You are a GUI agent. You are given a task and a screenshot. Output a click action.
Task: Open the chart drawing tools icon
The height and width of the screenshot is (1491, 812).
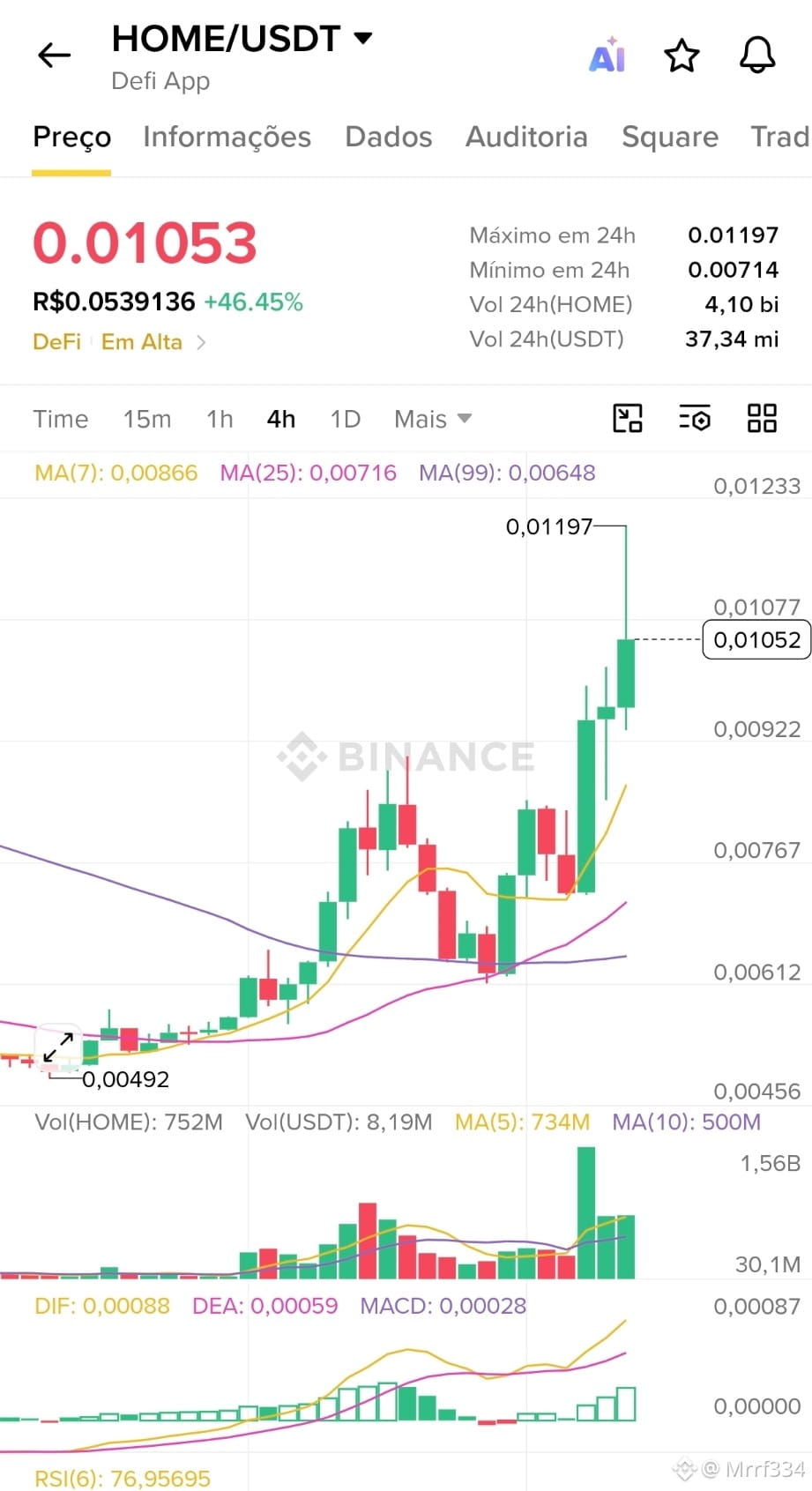[628, 418]
